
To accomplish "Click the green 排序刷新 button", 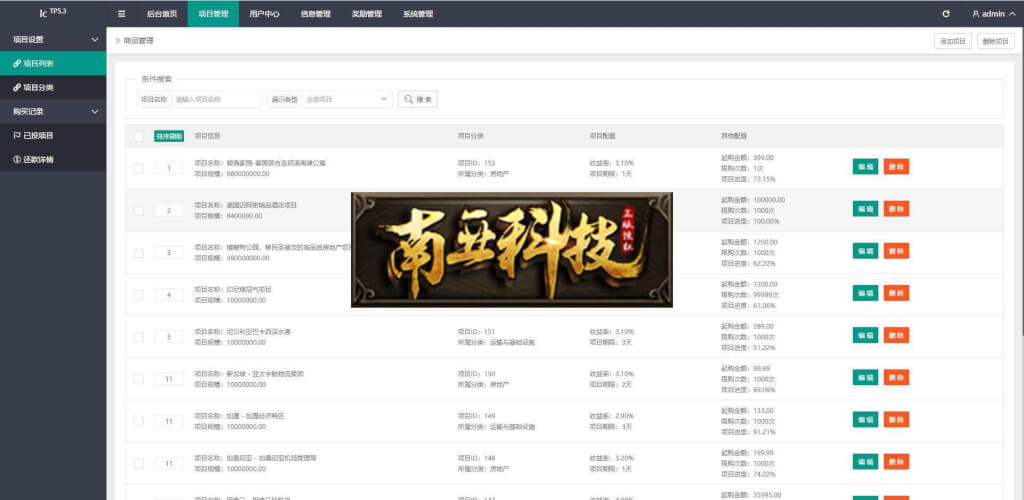I will 169,136.
